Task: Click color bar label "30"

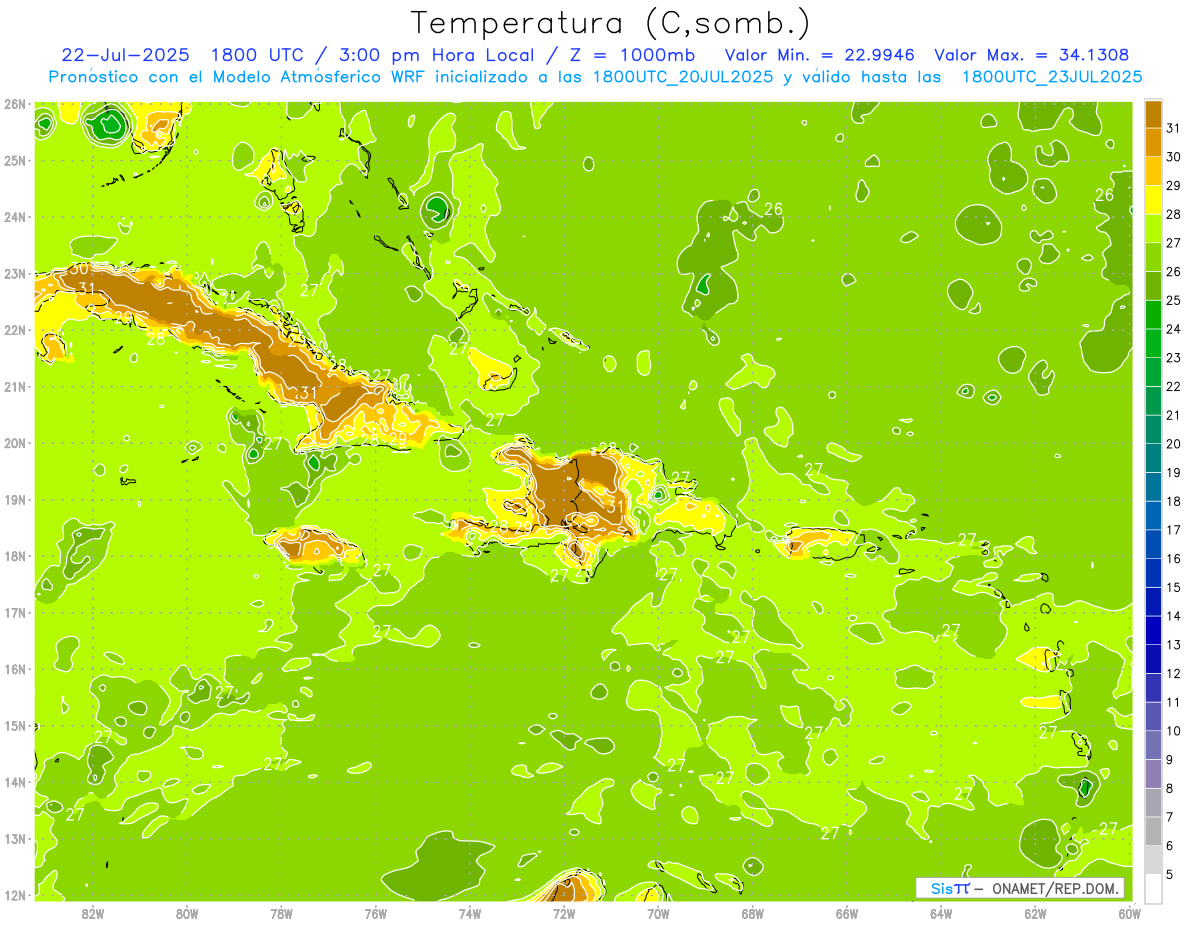Action: [x=1174, y=156]
